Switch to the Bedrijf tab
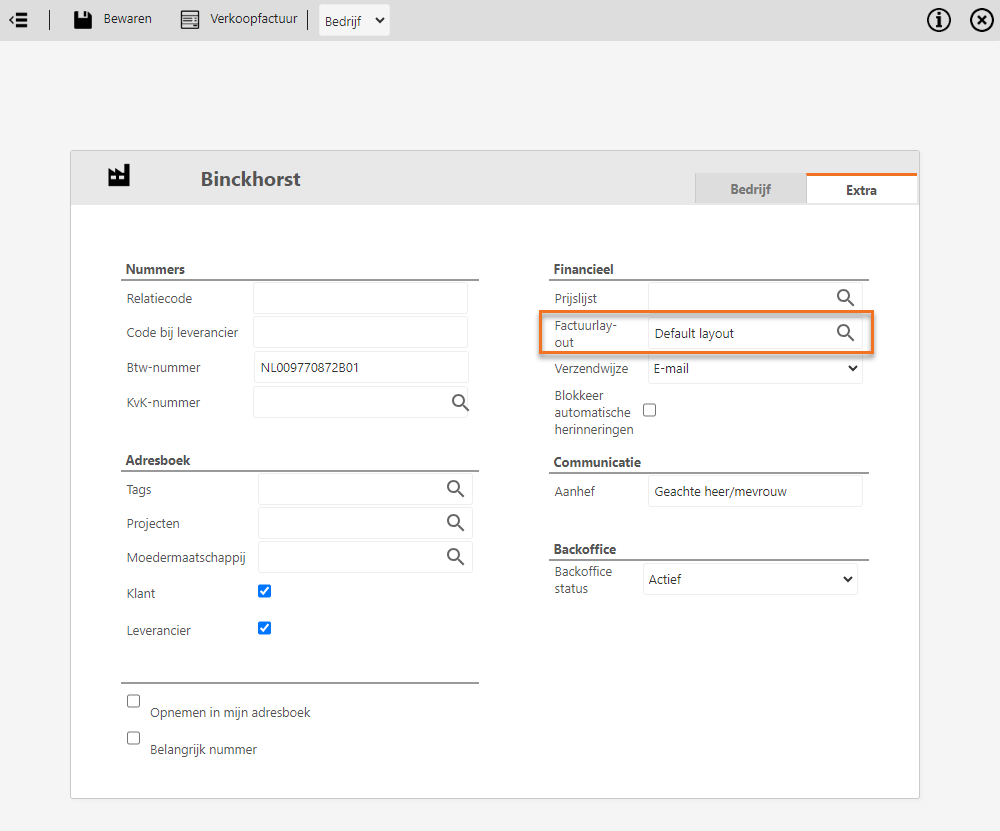Viewport: 1000px width, 831px height. 750,189
